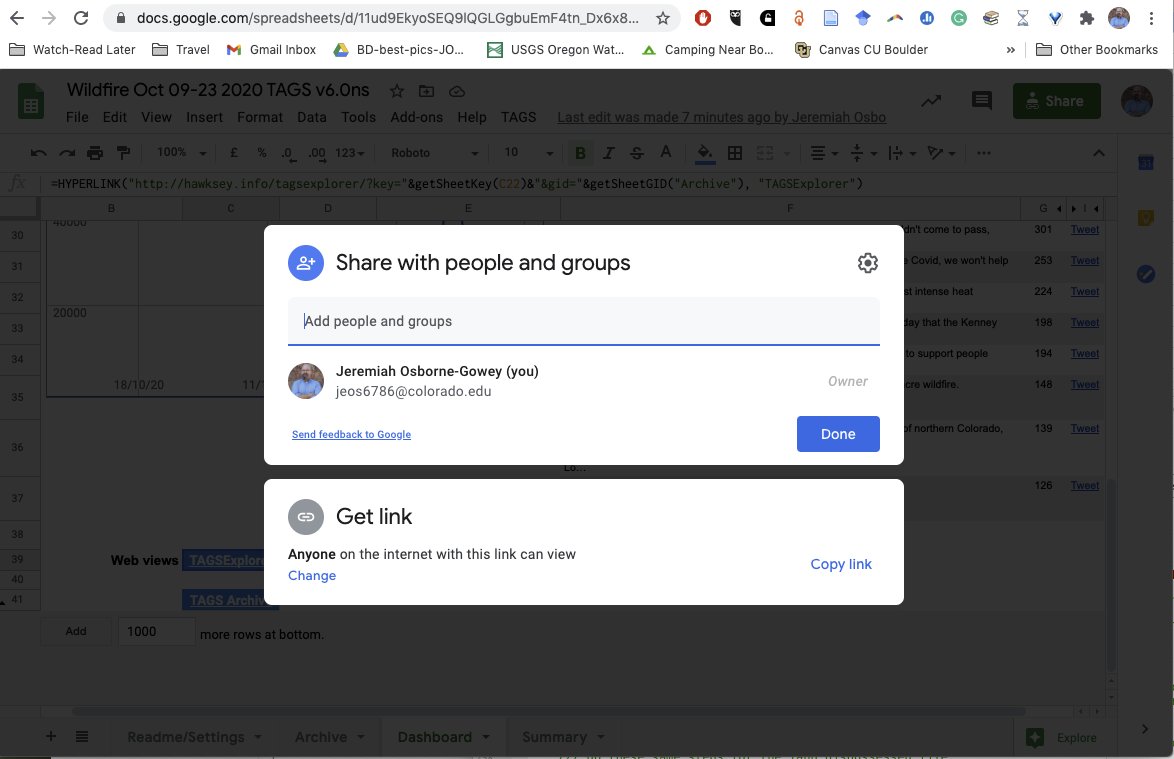The image size is (1174, 759).
Task: Hide menus with the collapse arrow
Action: click(x=1098, y=153)
